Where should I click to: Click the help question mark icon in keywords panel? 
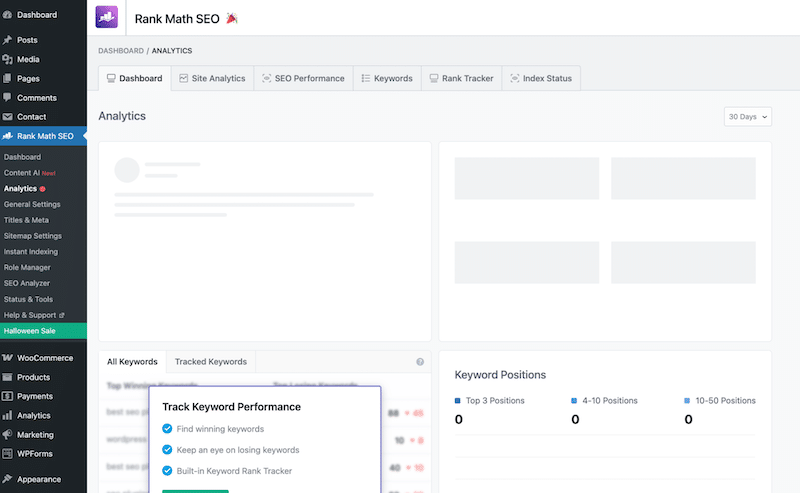(x=420, y=362)
